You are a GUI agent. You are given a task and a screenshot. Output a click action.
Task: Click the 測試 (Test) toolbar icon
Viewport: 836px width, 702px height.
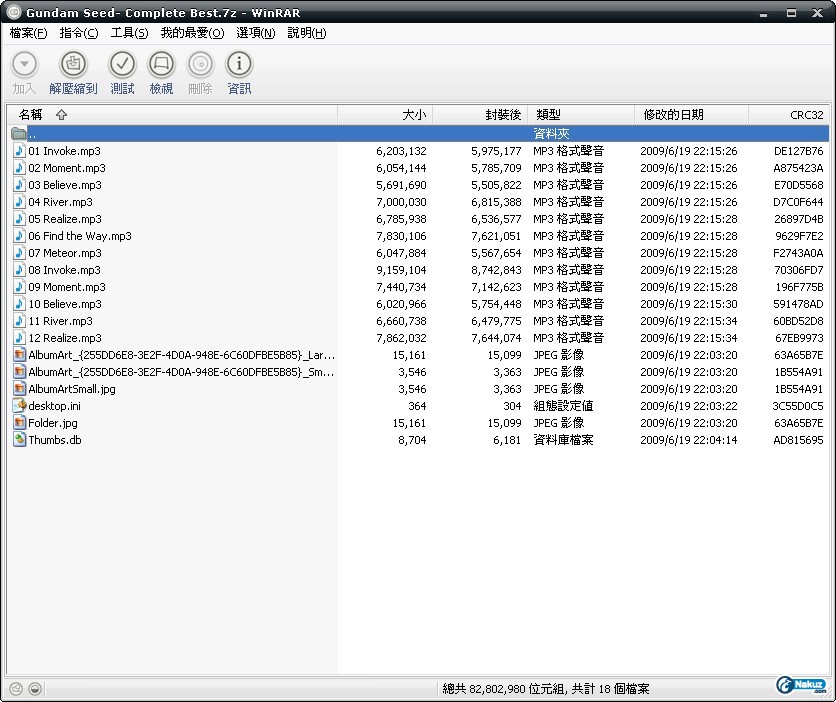click(122, 64)
